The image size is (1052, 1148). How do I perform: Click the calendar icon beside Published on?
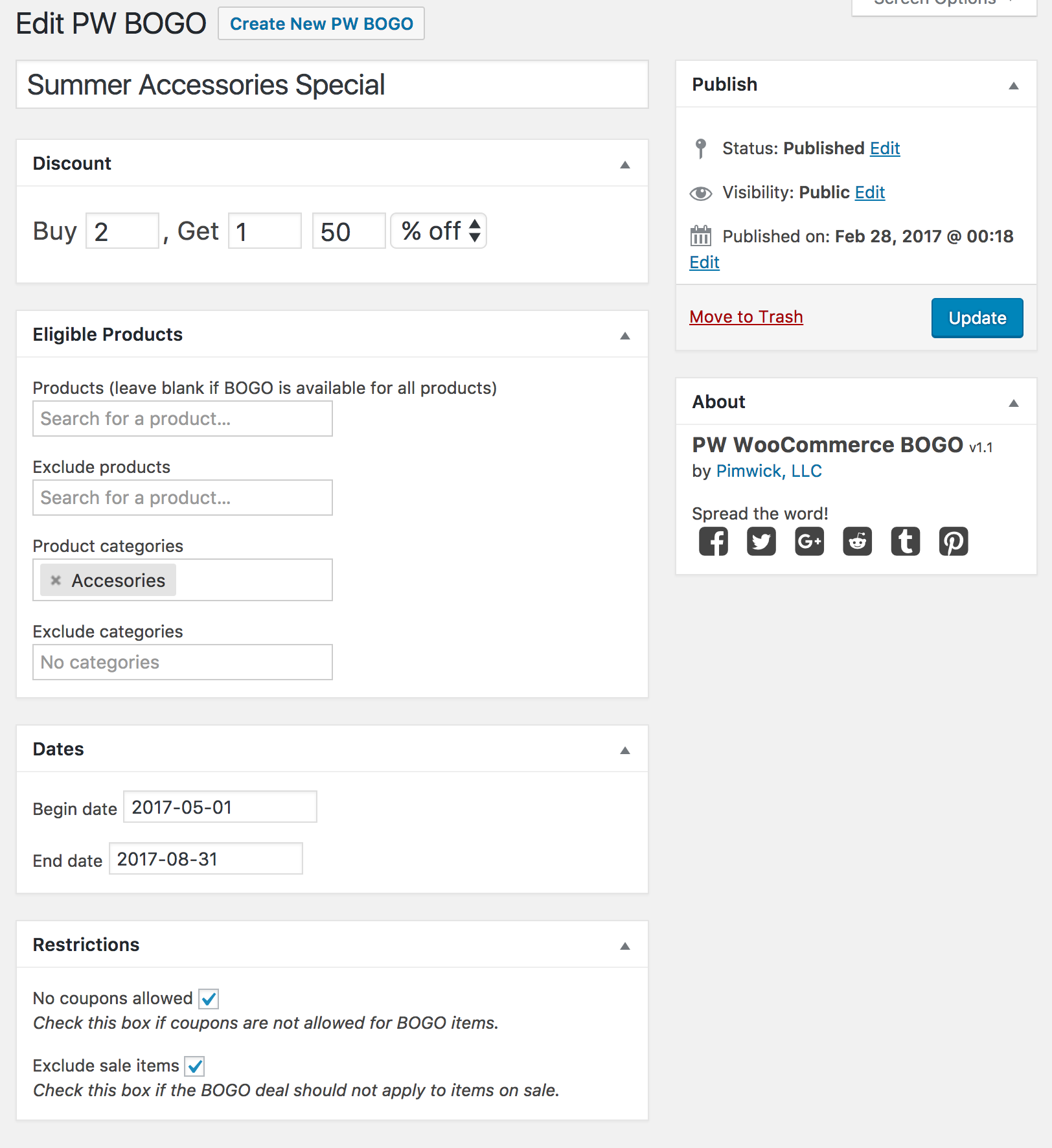pyautogui.click(x=700, y=236)
